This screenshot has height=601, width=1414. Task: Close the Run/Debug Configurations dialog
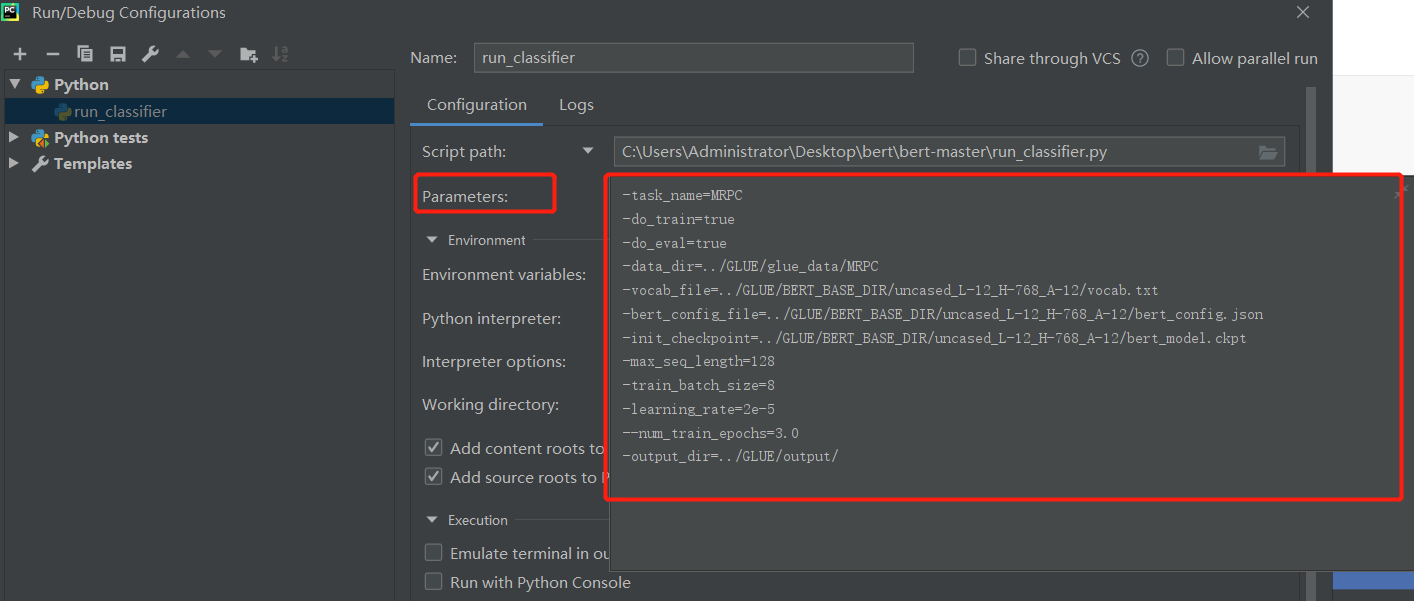pyautogui.click(x=1303, y=12)
